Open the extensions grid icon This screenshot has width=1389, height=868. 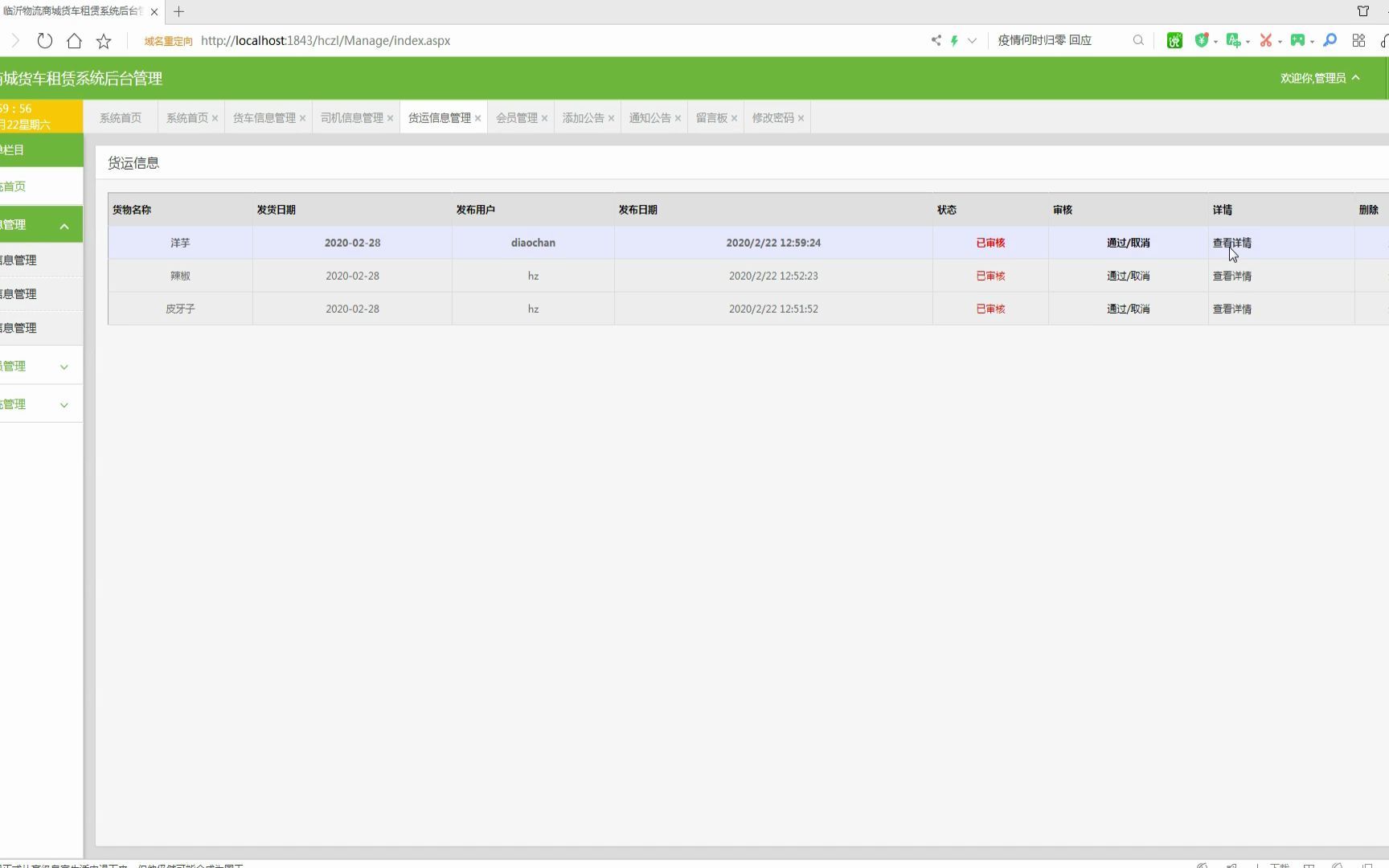pyautogui.click(x=1358, y=40)
